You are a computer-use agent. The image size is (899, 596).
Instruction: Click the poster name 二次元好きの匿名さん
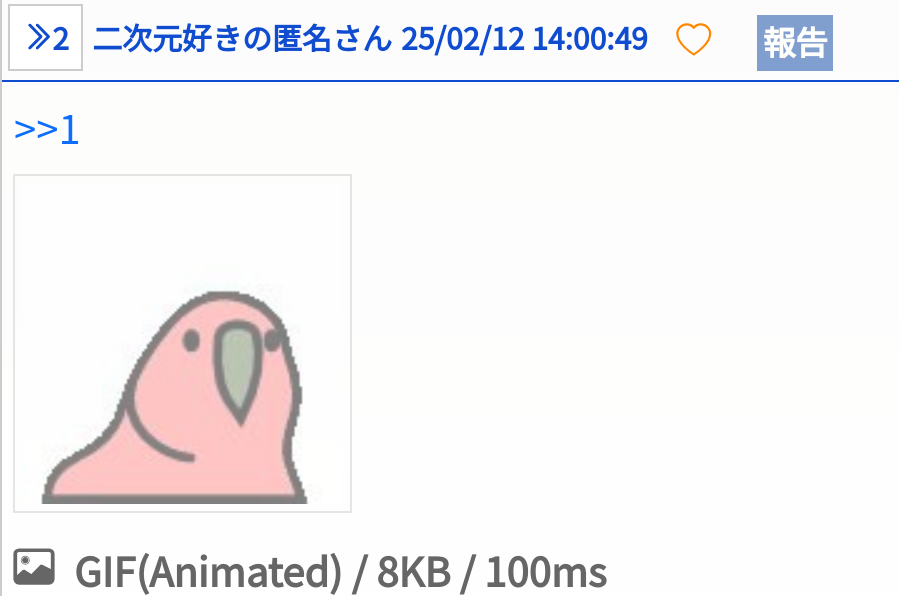tap(242, 39)
